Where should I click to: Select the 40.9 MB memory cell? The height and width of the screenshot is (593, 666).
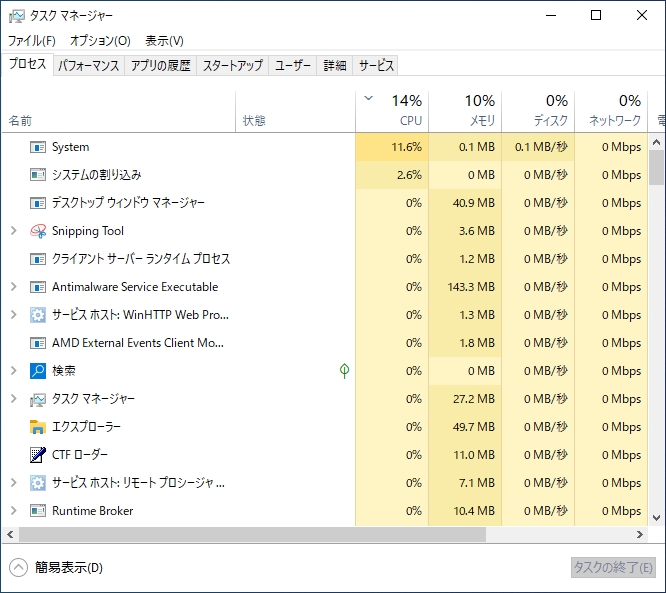pos(465,203)
